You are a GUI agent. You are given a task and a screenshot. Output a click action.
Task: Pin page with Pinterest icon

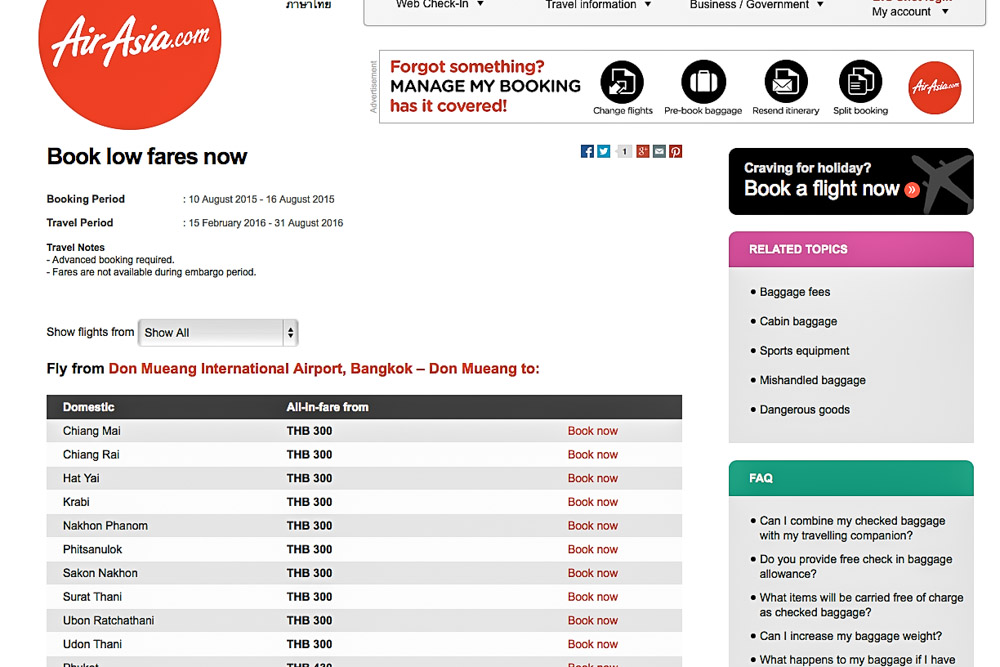[676, 152]
